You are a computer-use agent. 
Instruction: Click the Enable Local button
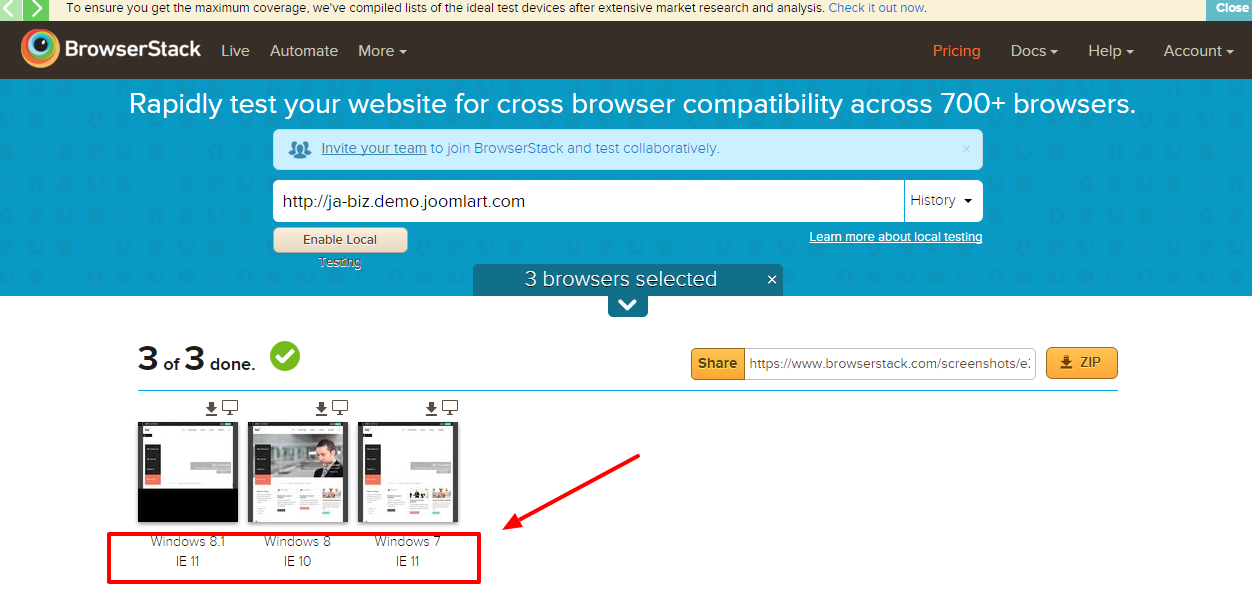coord(340,240)
